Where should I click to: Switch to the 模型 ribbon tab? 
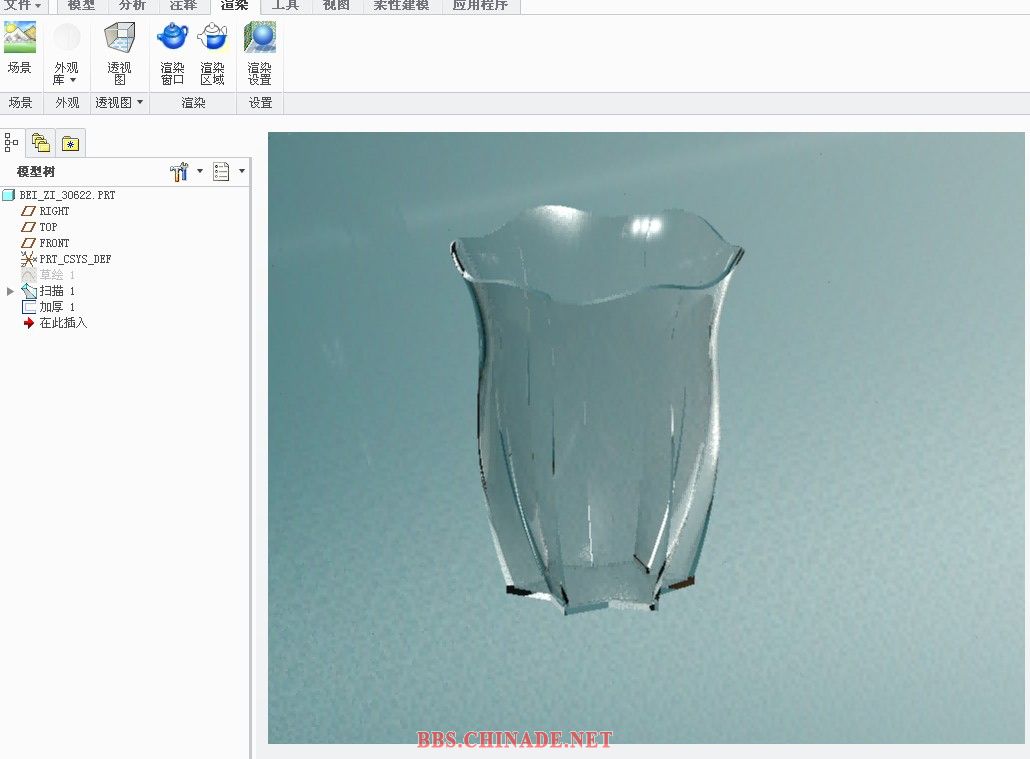click(81, 5)
